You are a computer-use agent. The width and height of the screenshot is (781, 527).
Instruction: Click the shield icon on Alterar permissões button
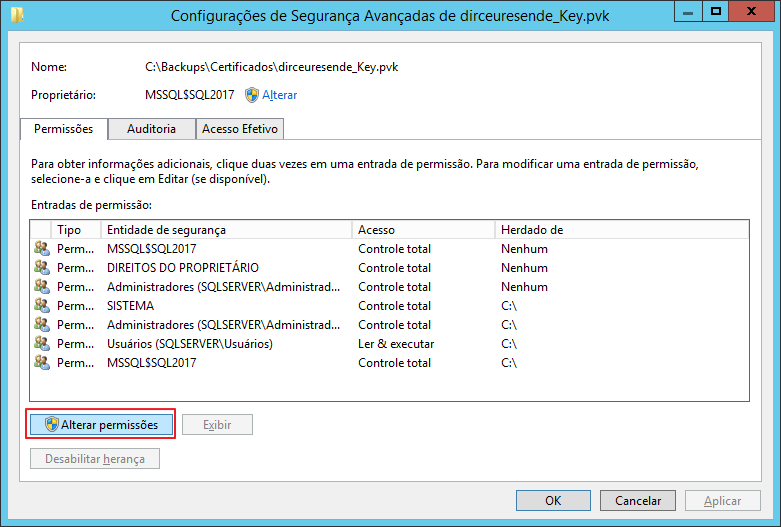52,425
